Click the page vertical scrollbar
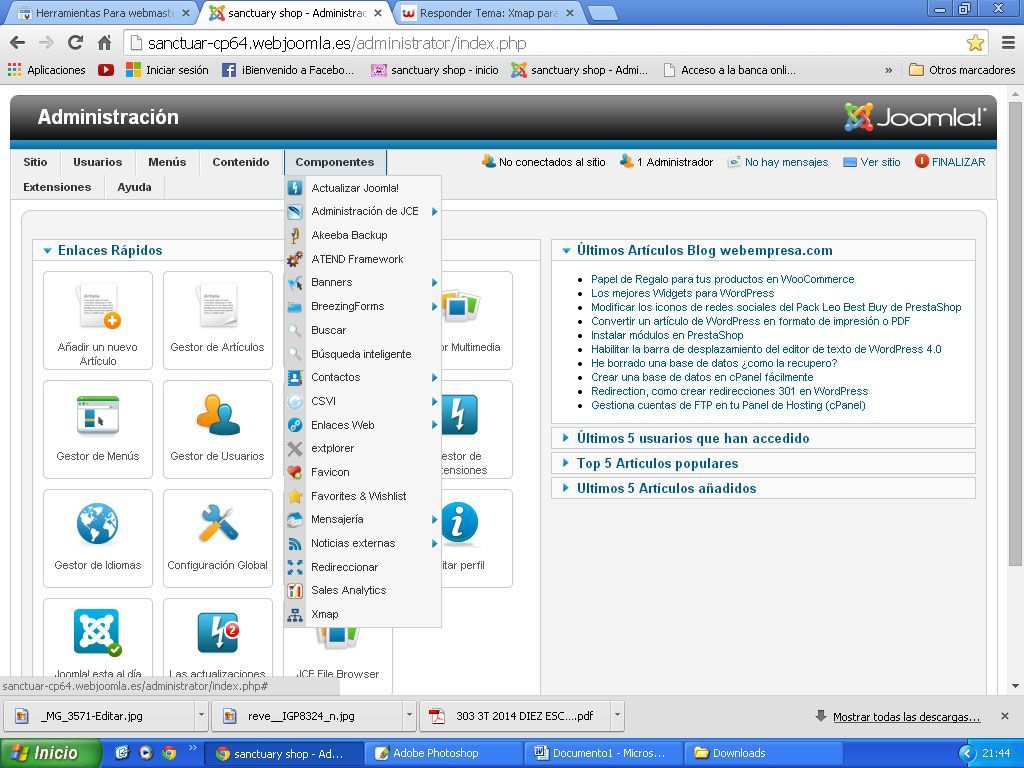Screen dimensions: 1024x768 pyautogui.click(x=1015, y=333)
